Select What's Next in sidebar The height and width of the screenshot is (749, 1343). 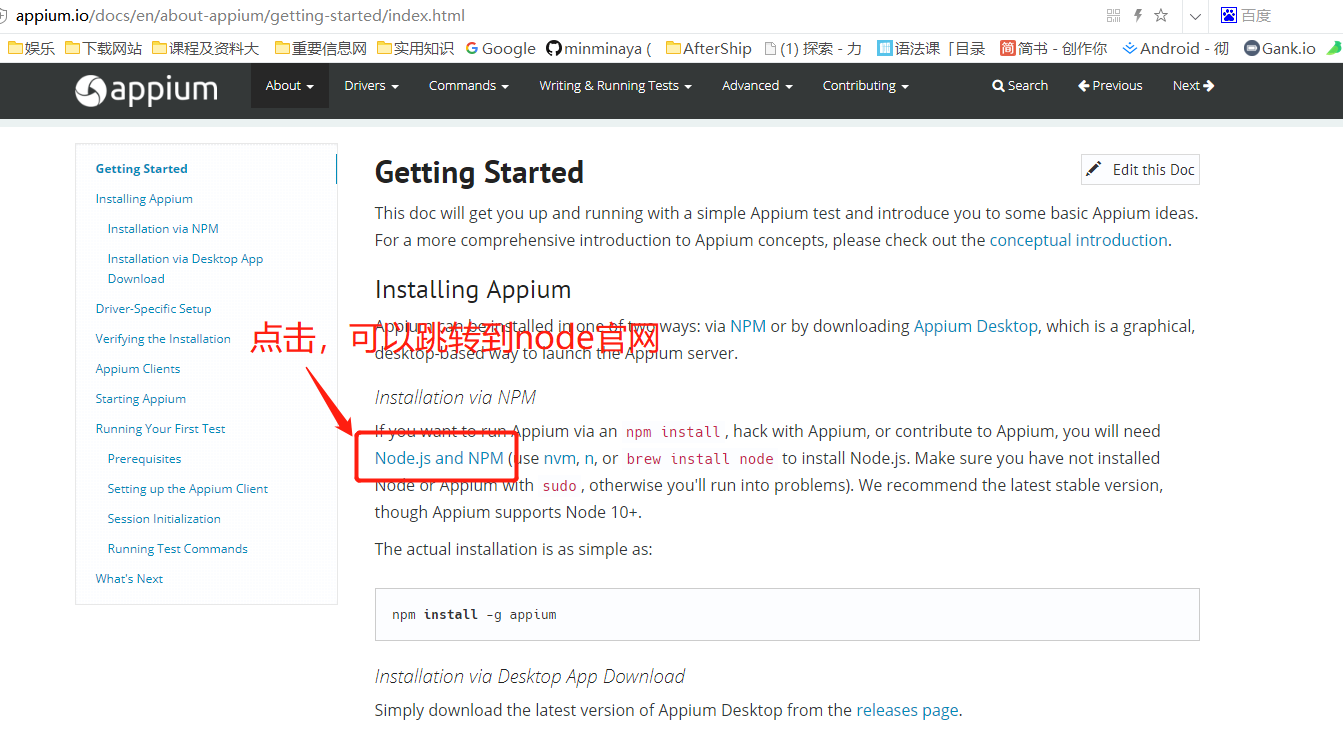pos(129,579)
